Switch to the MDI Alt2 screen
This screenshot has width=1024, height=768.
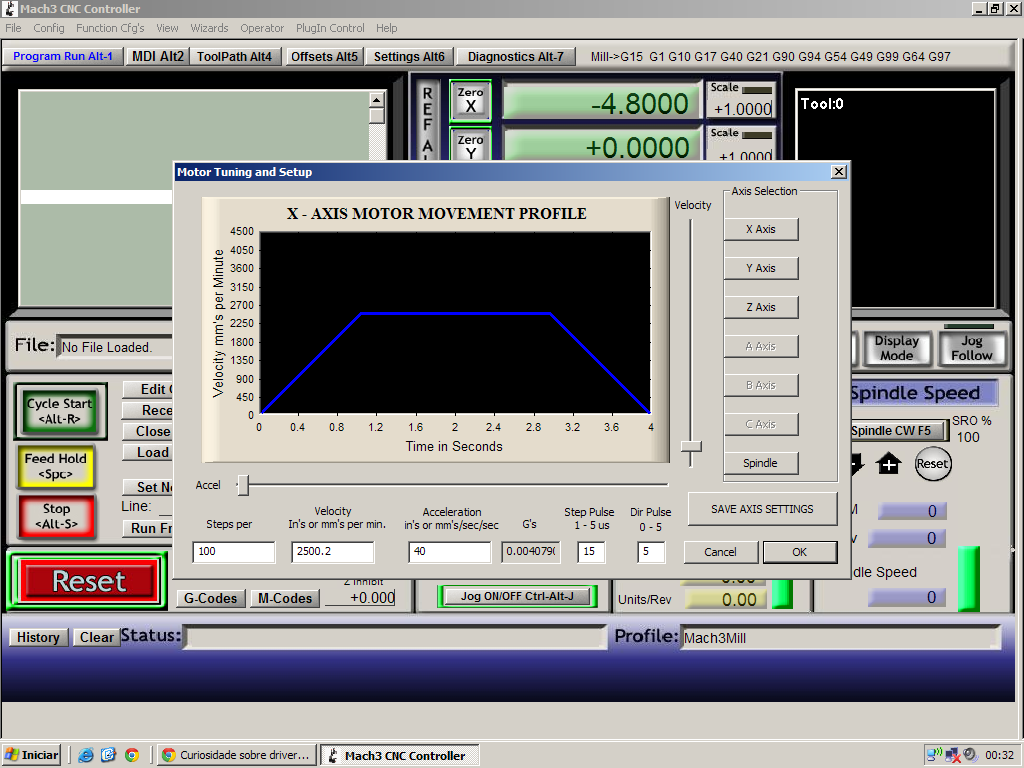(158, 56)
